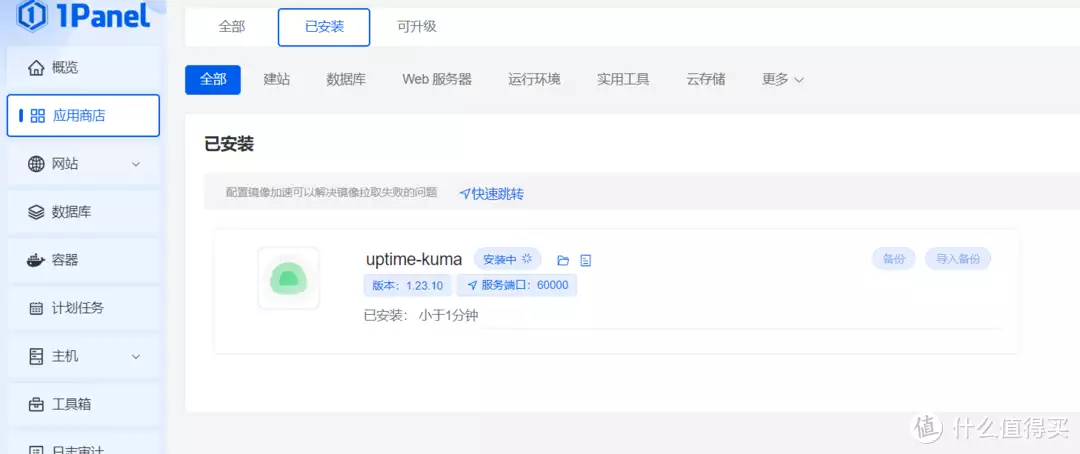Click the 版本: 1.23.10 tag
The height and width of the screenshot is (454, 1080).
coord(408,285)
